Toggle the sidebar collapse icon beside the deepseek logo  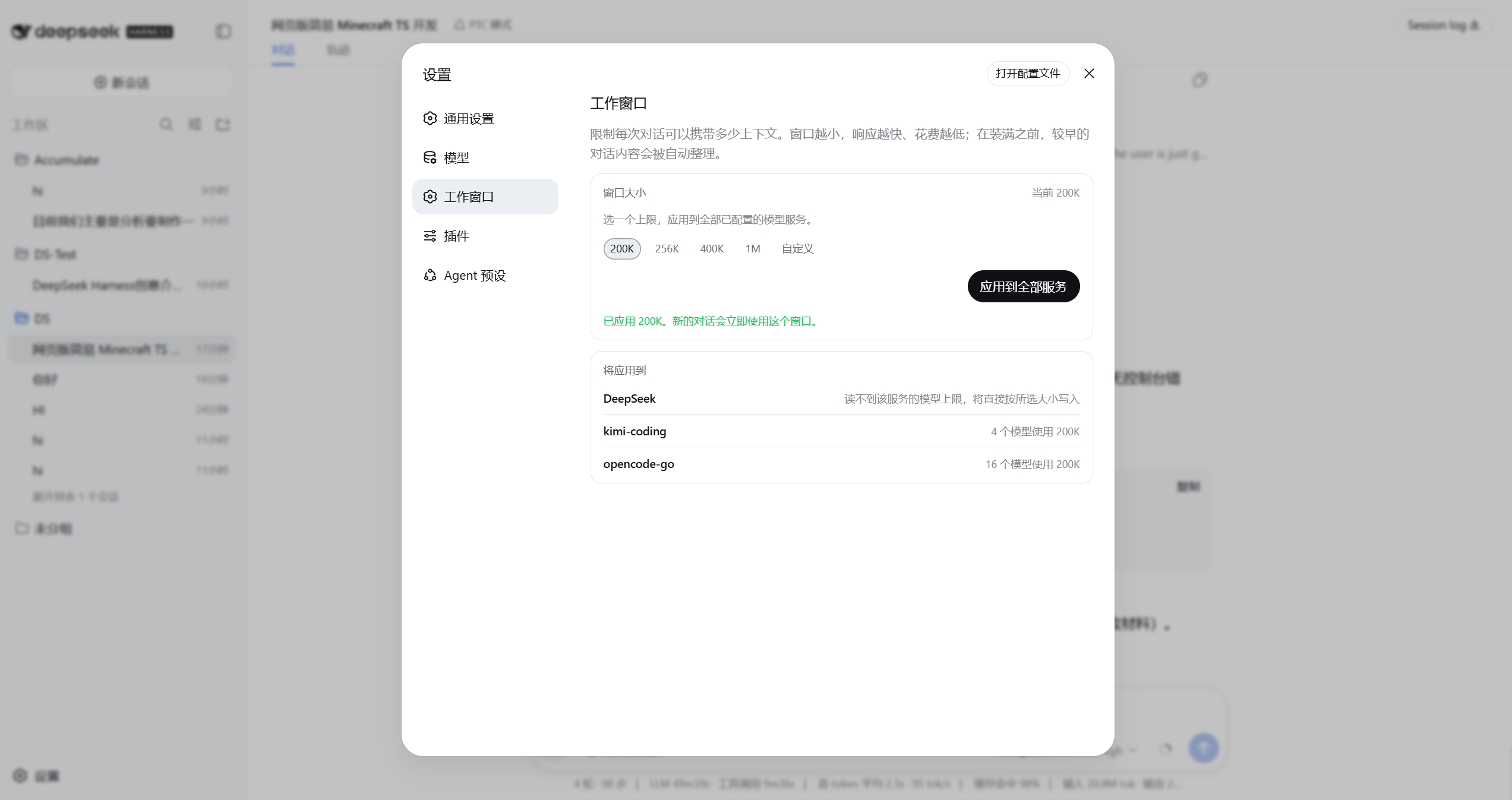tap(223, 31)
